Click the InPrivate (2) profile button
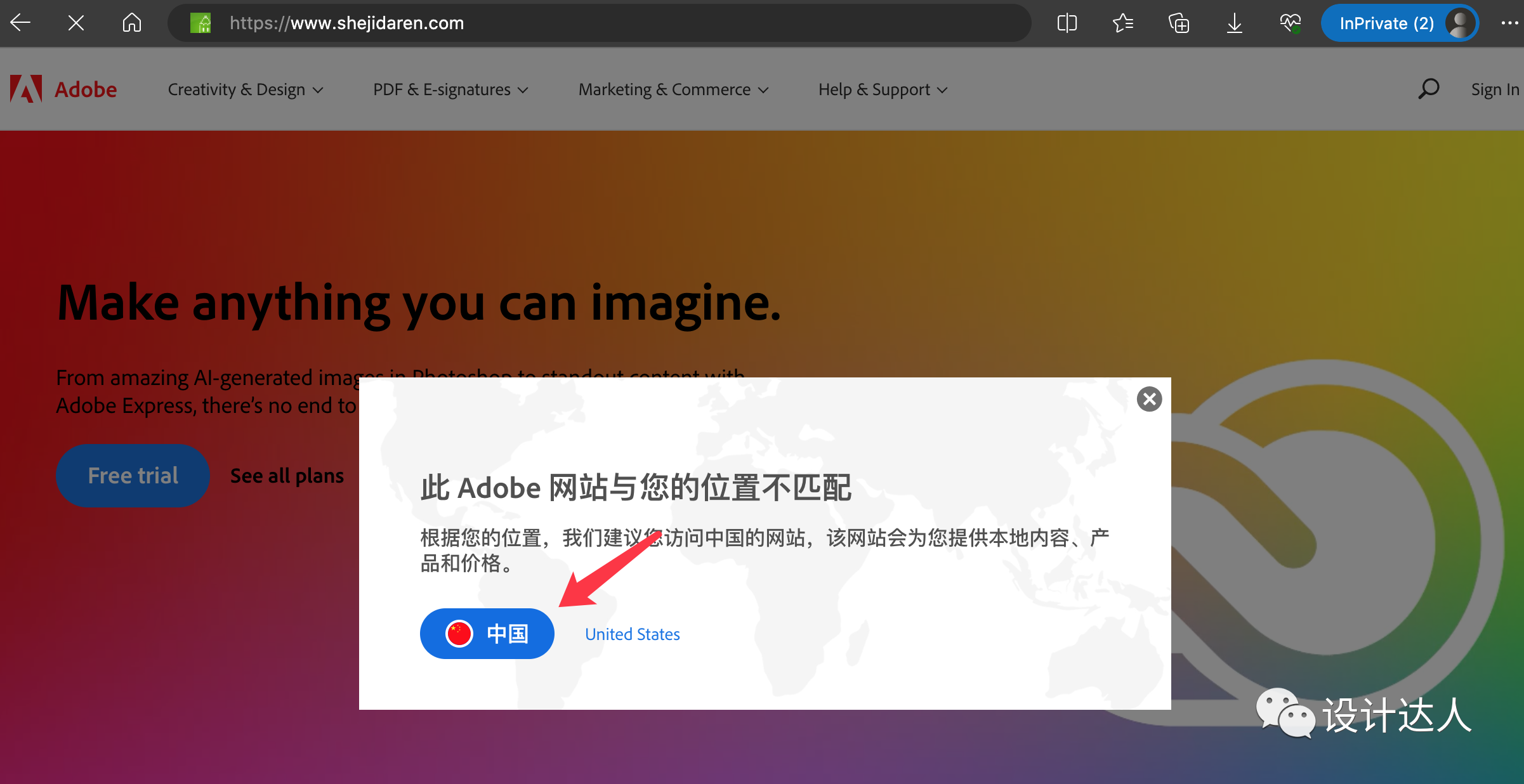 click(x=1399, y=23)
